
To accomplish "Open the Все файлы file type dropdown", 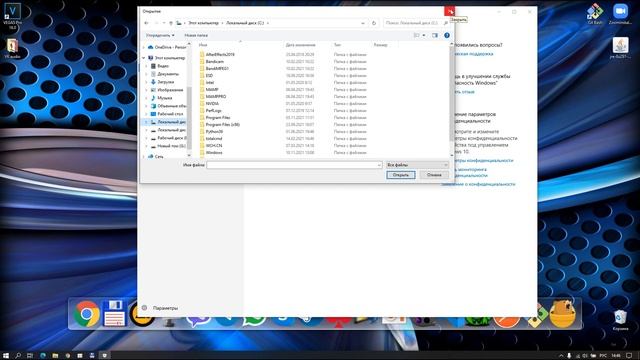I will pyautogui.click(x=417, y=165).
